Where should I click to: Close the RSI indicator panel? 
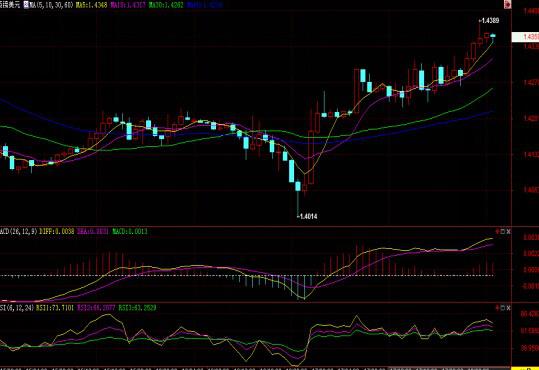[509, 308]
